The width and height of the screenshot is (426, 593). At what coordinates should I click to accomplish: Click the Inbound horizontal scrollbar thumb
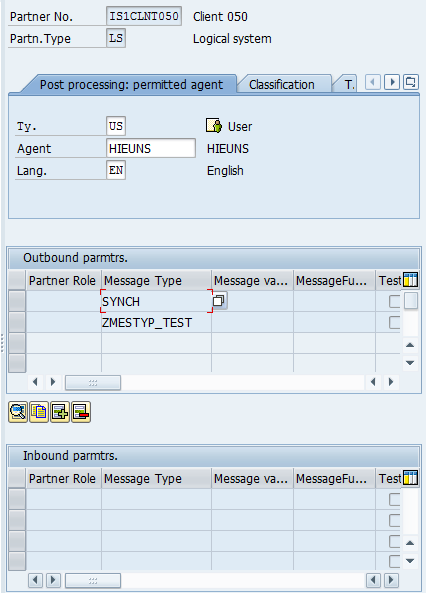[93, 580]
